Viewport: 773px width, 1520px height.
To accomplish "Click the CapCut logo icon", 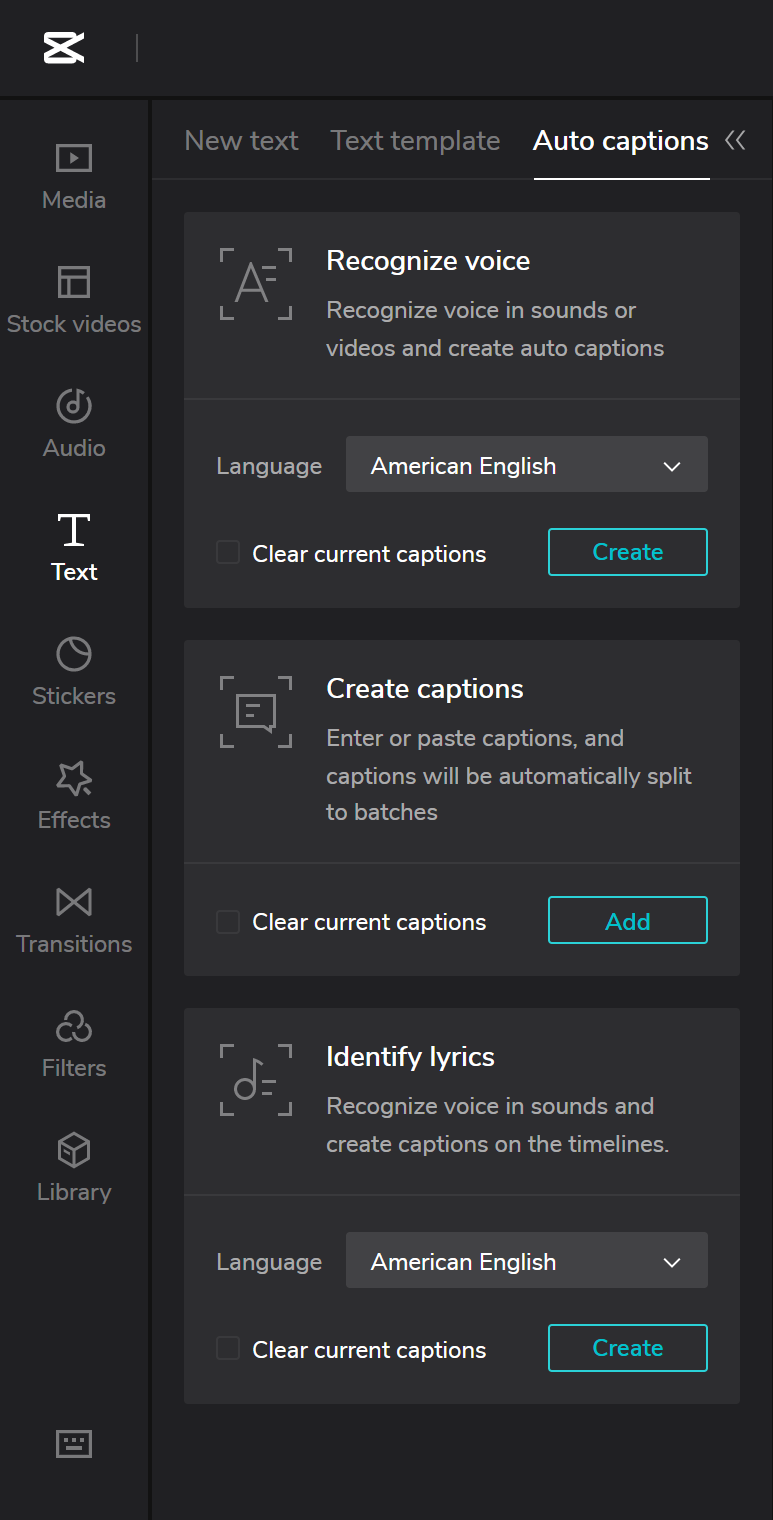I will click(64, 48).
